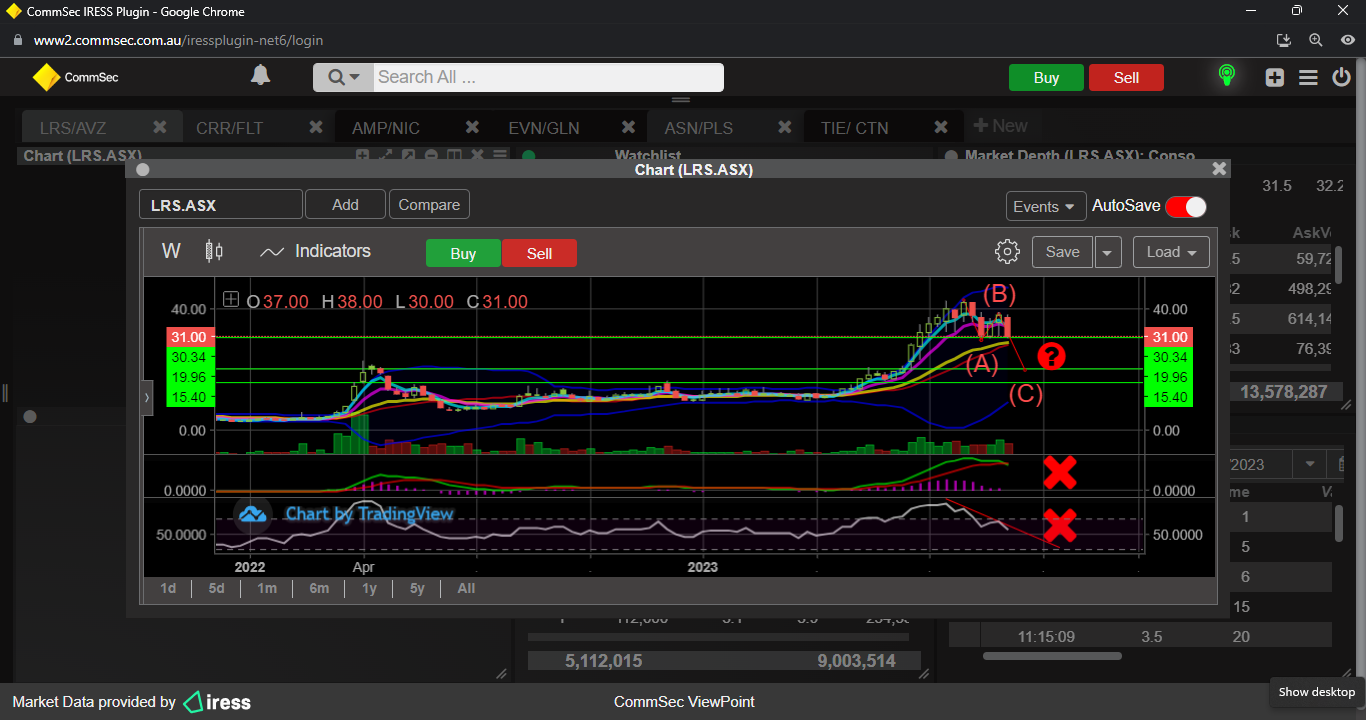Viewport: 1366px width, 720px height.
Task: Close the Chart (LRS.ASX) popup window
Action: tap(1218, 170)
